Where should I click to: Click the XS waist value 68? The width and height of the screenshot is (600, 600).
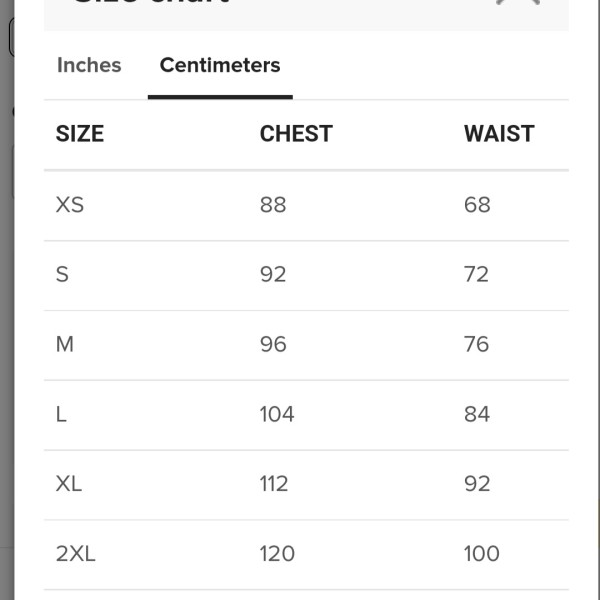click(477, 205)
